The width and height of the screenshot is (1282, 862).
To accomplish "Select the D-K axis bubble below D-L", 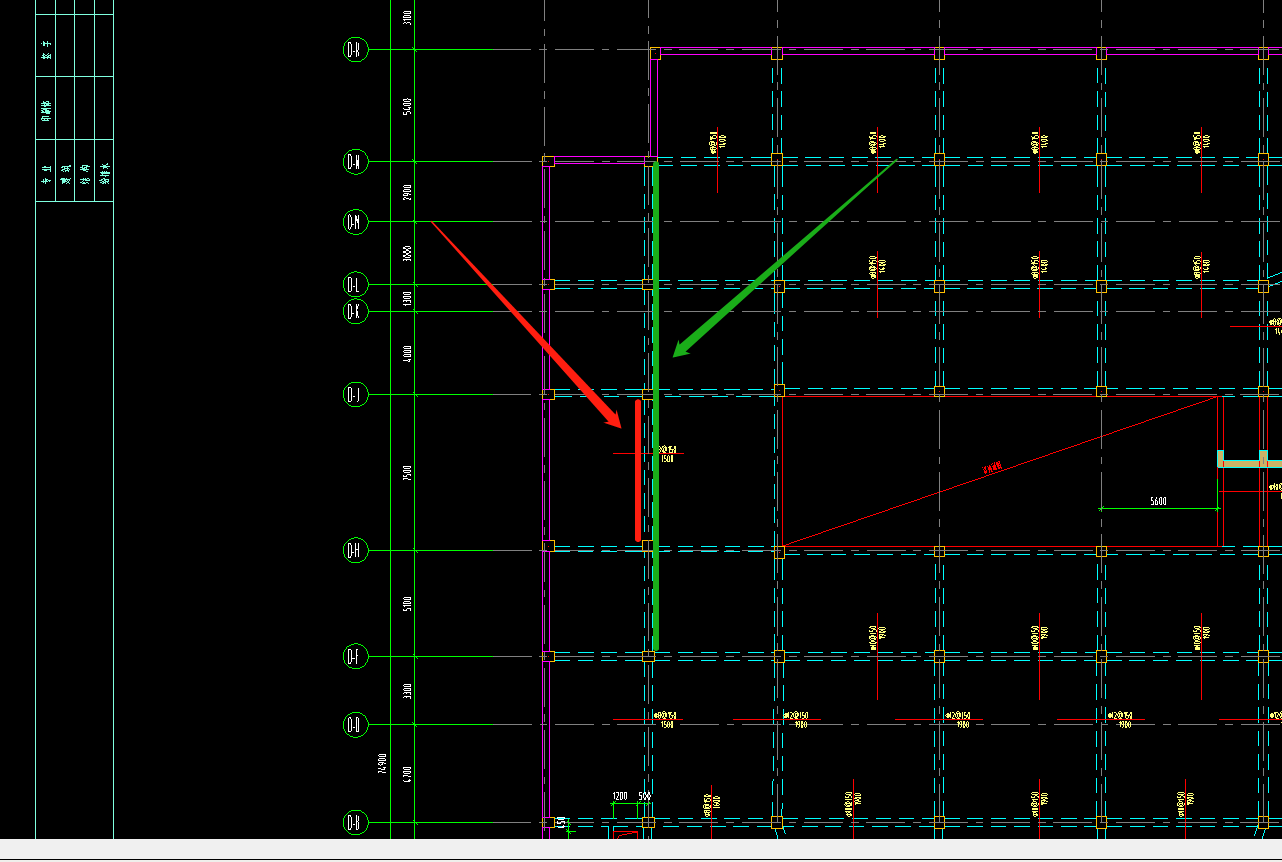I will pyautogui.click(x=354, y=311).
